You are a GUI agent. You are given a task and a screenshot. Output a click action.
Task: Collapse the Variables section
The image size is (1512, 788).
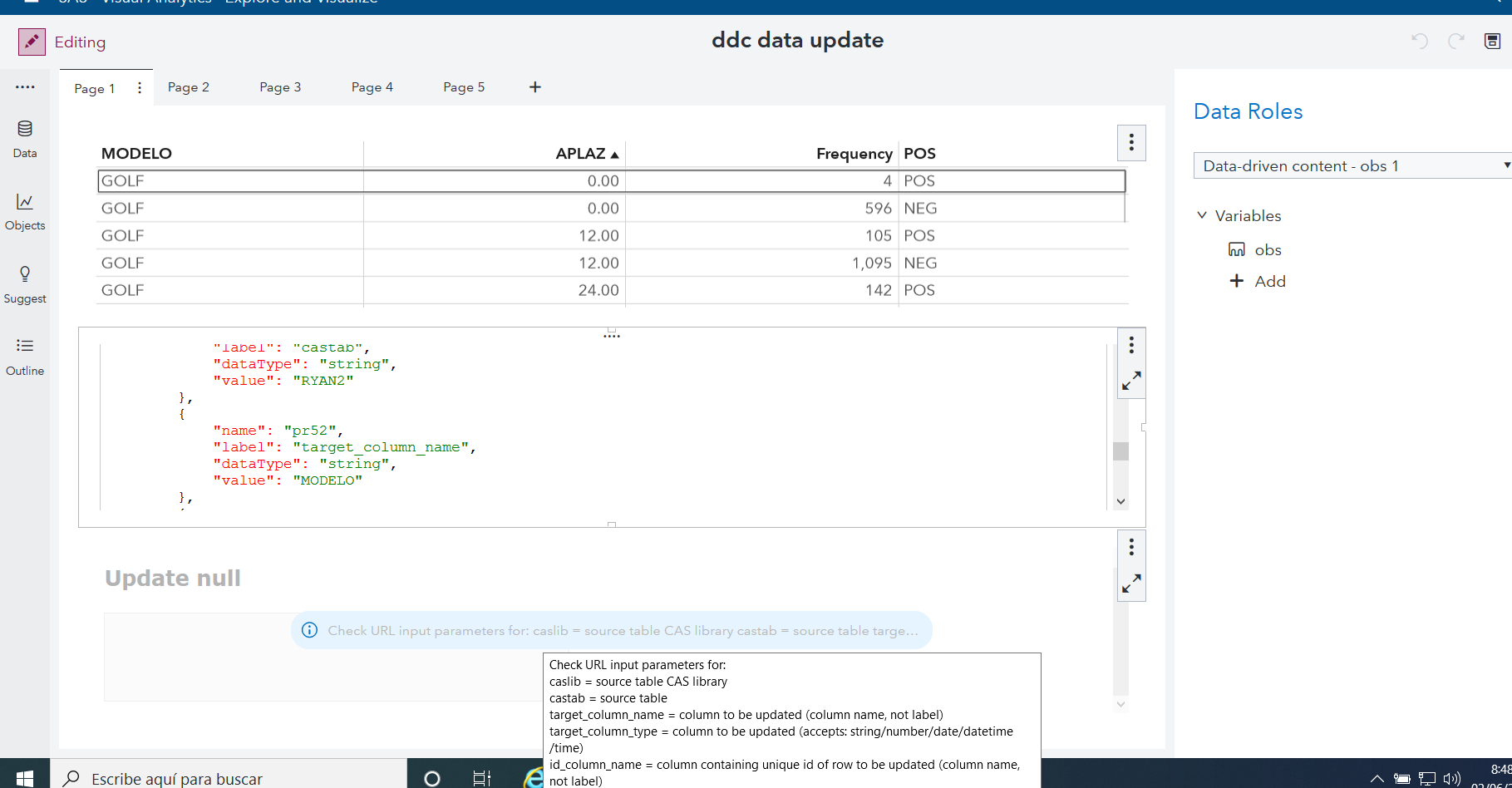pyautogui.click(x=1202, y=214)
